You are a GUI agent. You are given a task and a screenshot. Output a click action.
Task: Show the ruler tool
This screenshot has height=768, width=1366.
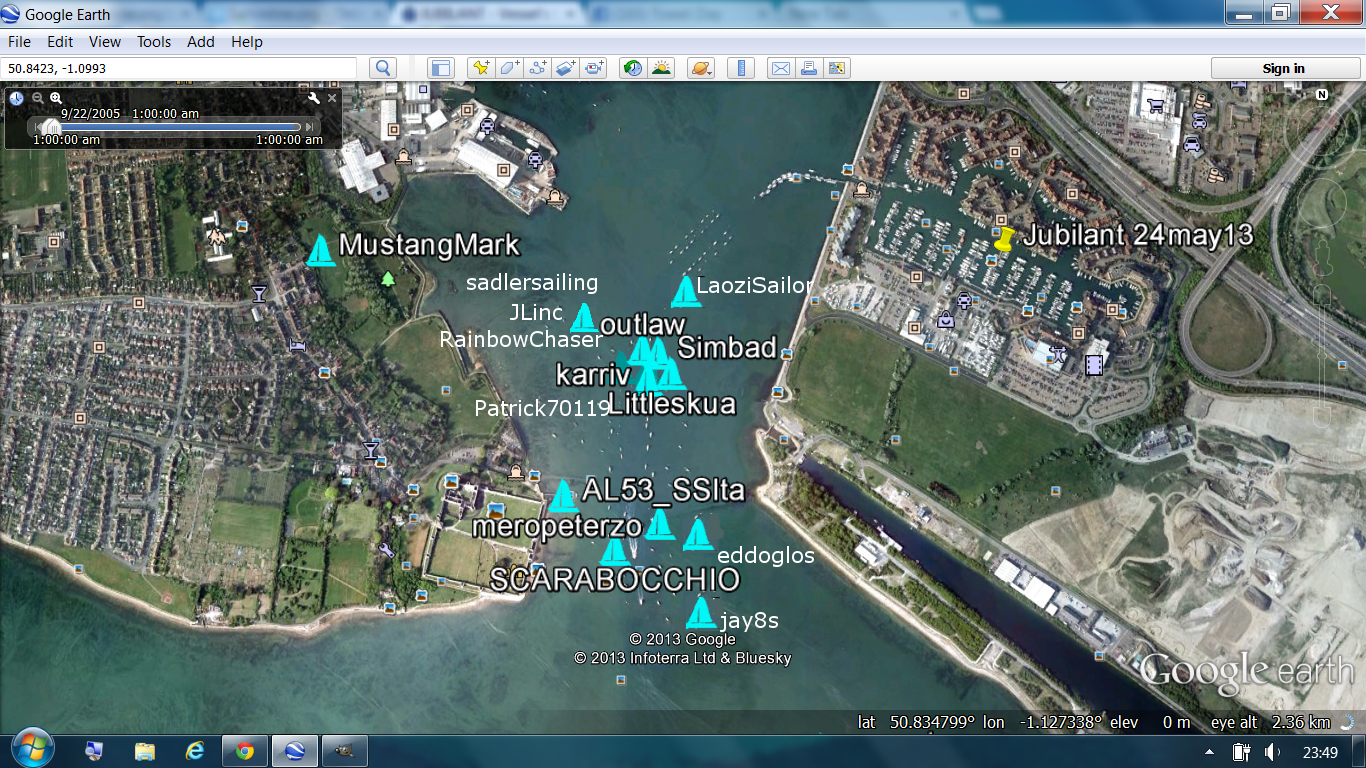[741, 68]
